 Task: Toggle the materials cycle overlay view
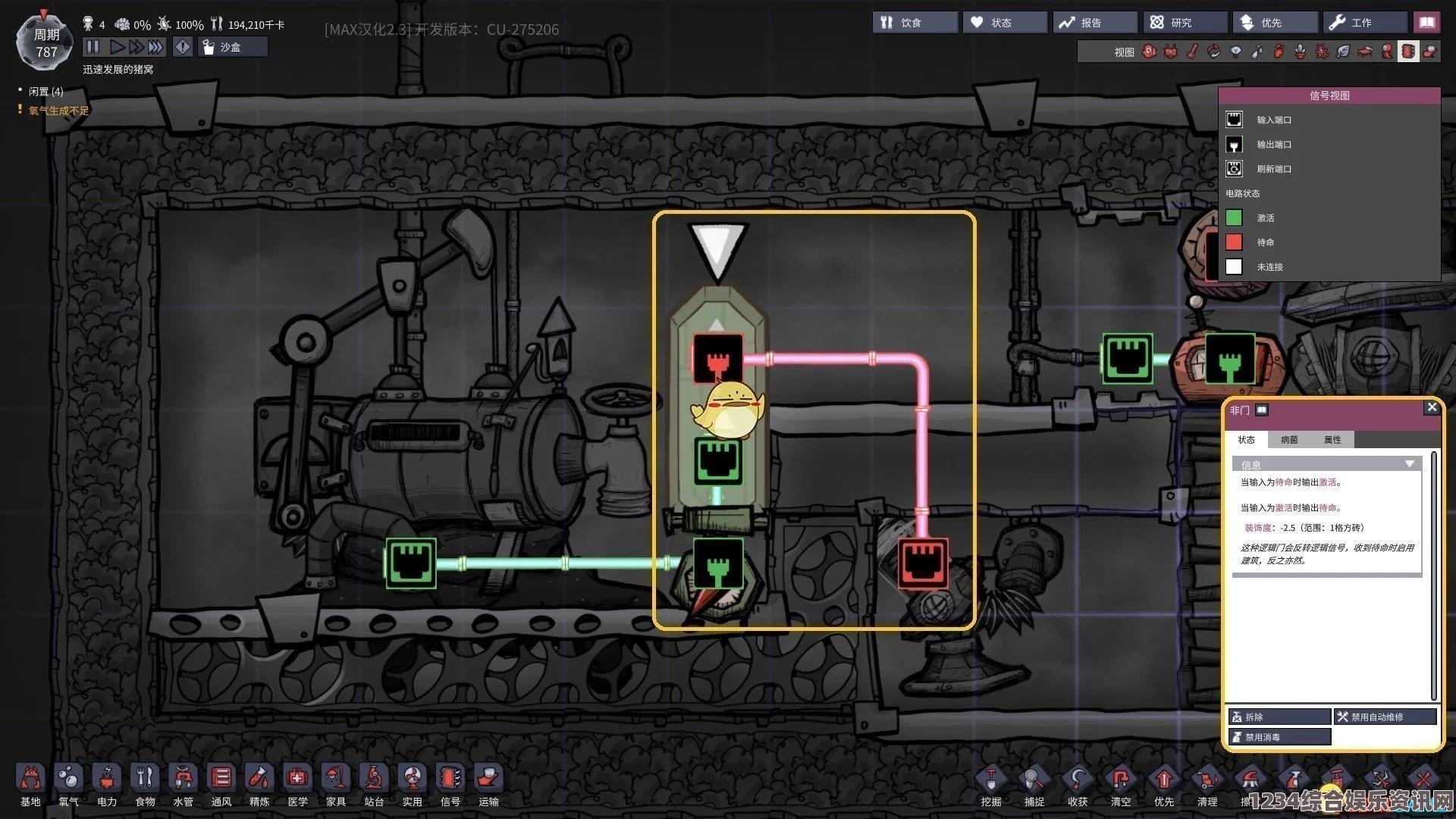point(1213,52)
